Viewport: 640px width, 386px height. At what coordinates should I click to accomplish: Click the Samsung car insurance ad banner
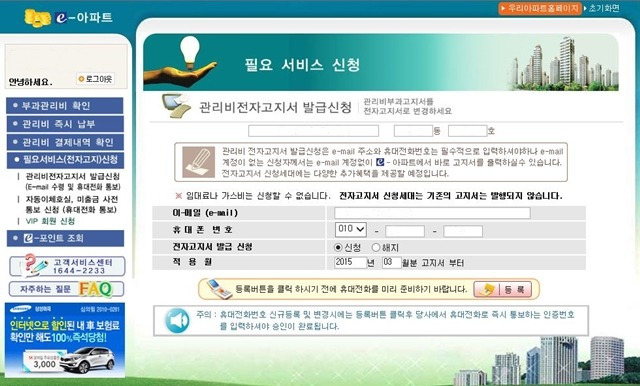click(x=65, y=339)
